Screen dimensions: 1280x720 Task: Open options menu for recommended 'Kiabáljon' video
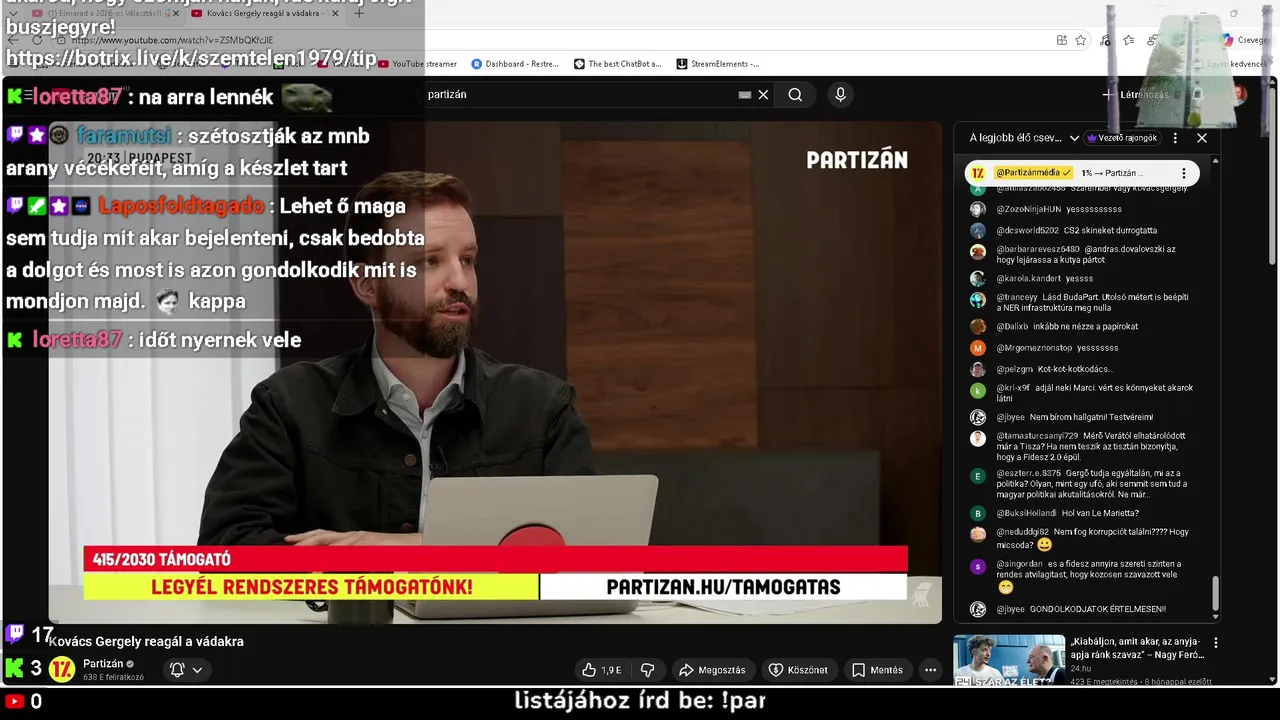[x=1216, y=643]
